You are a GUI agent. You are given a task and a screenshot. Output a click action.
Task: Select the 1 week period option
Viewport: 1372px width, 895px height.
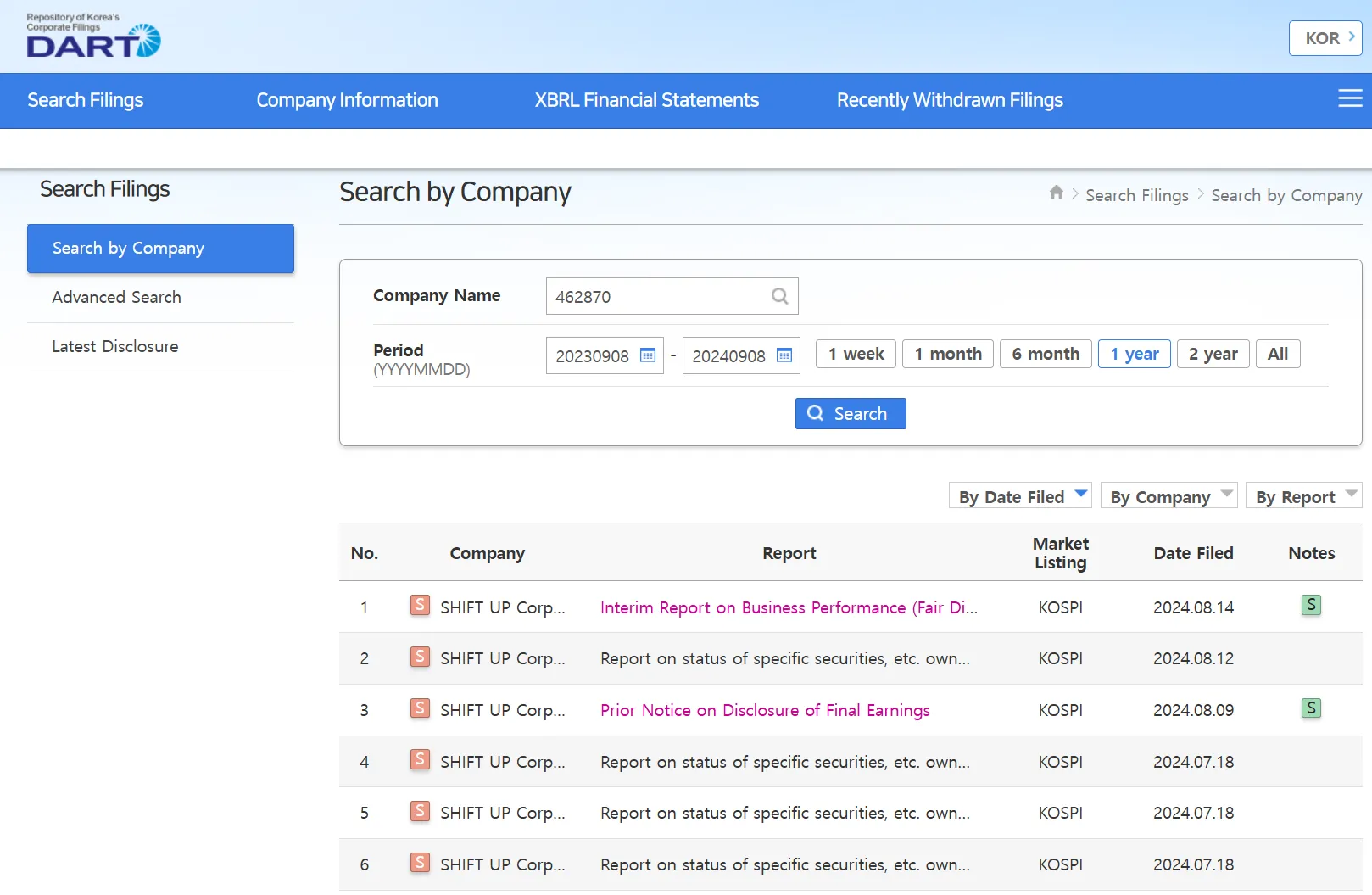point(856,354)
